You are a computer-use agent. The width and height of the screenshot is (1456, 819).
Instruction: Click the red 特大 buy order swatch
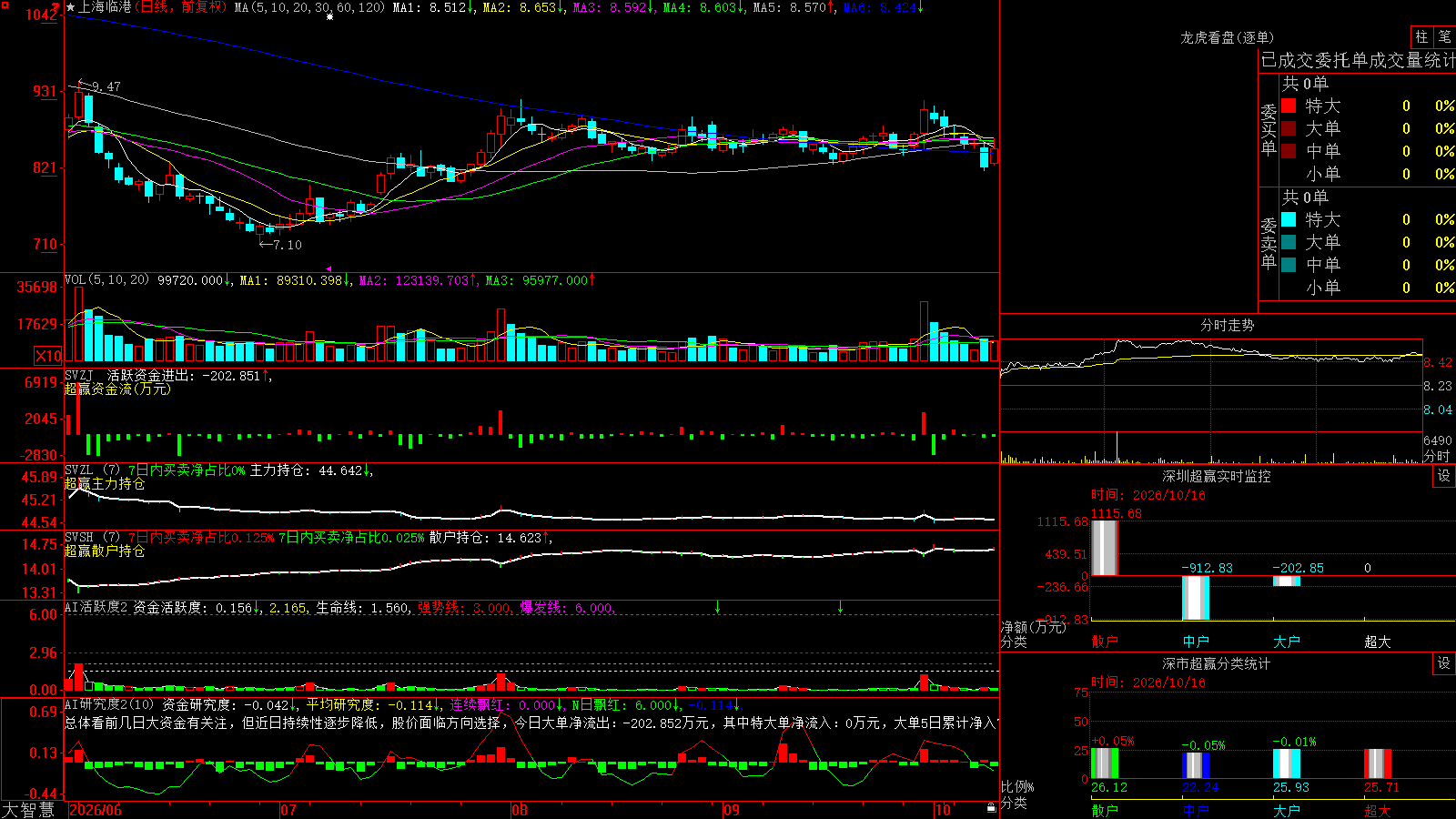click(1289, 106)
